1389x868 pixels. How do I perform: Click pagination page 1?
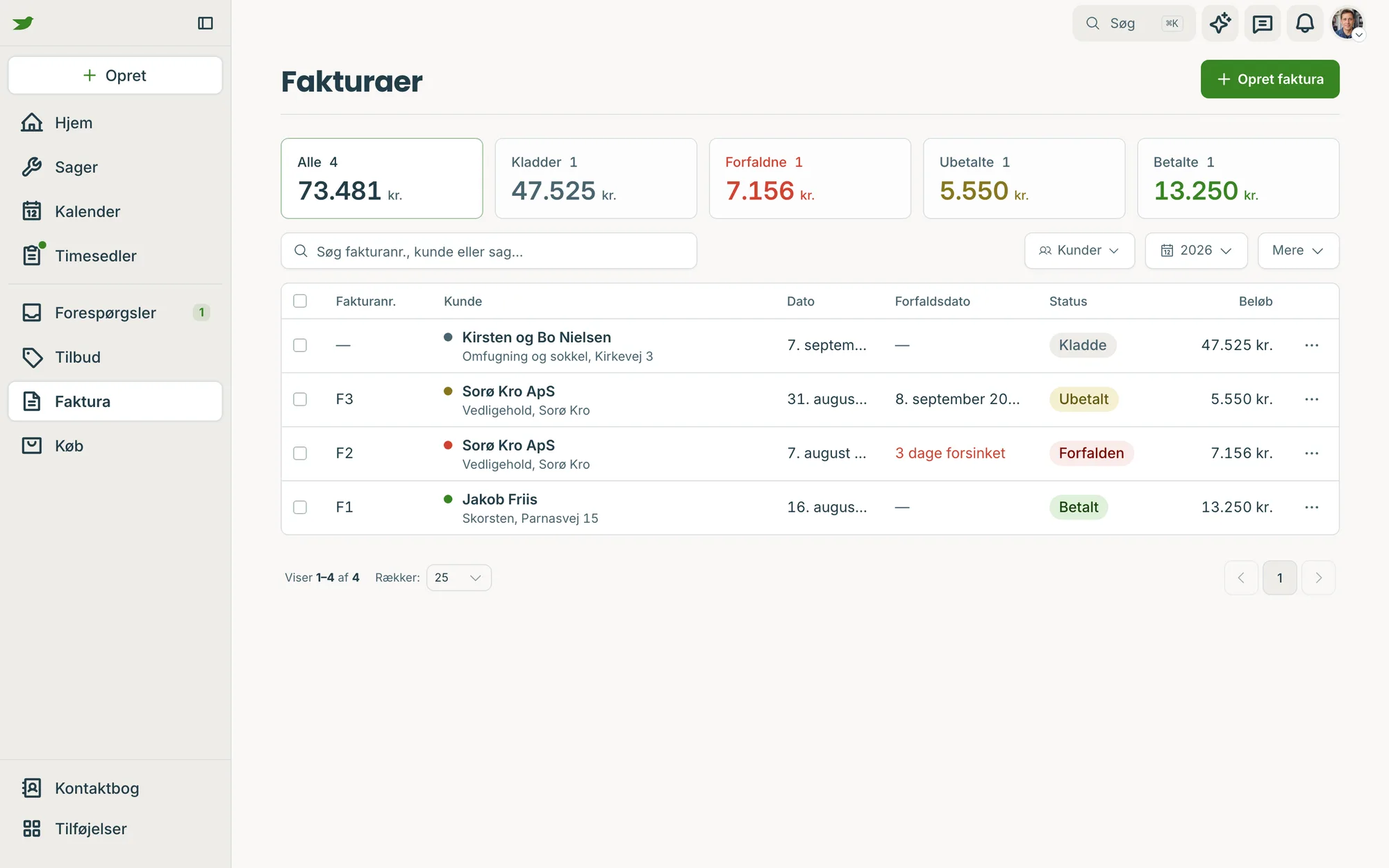[x=1279, y=578]
